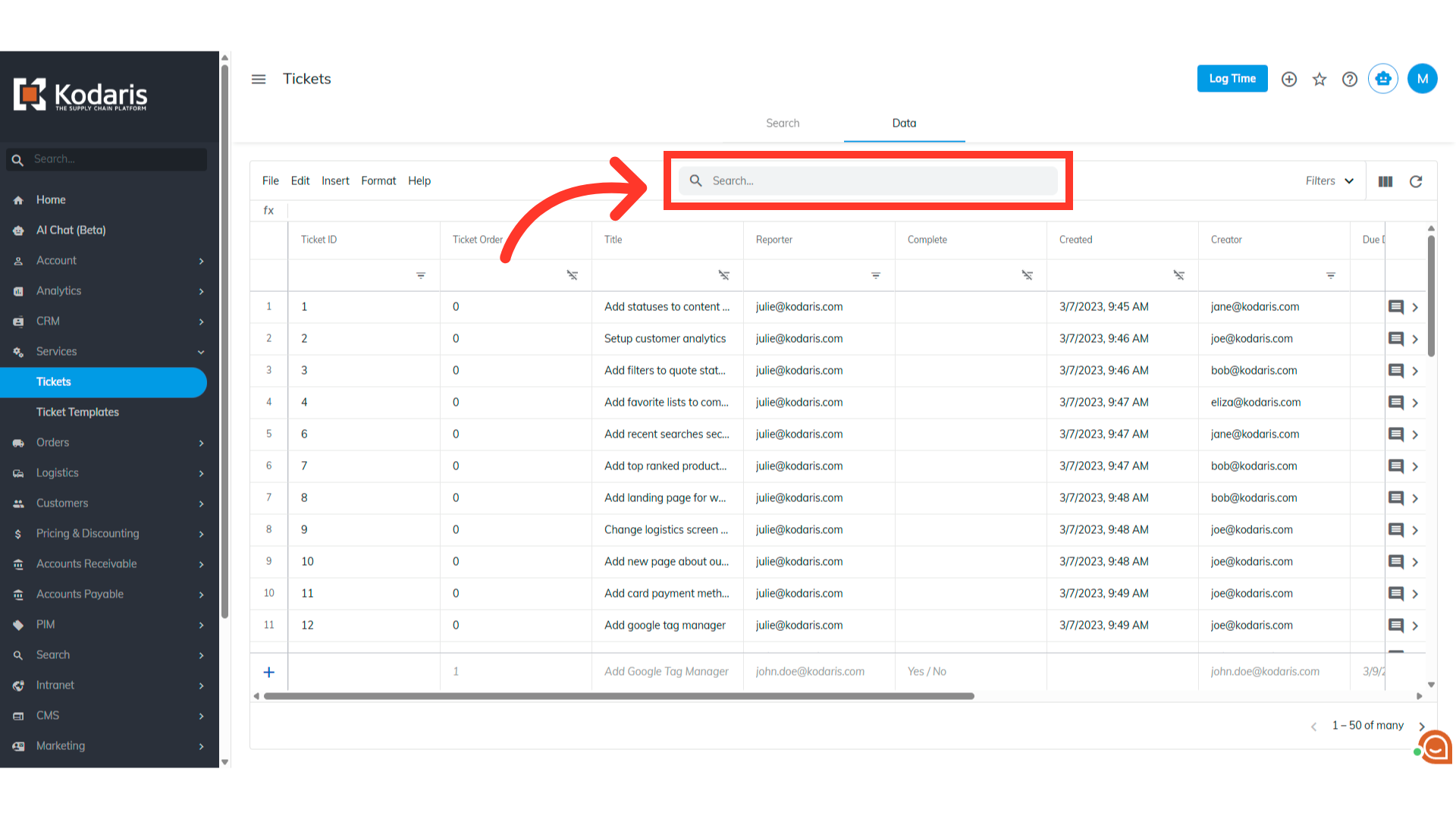
Task: Open the Format menu
Action: pos(378,180)
